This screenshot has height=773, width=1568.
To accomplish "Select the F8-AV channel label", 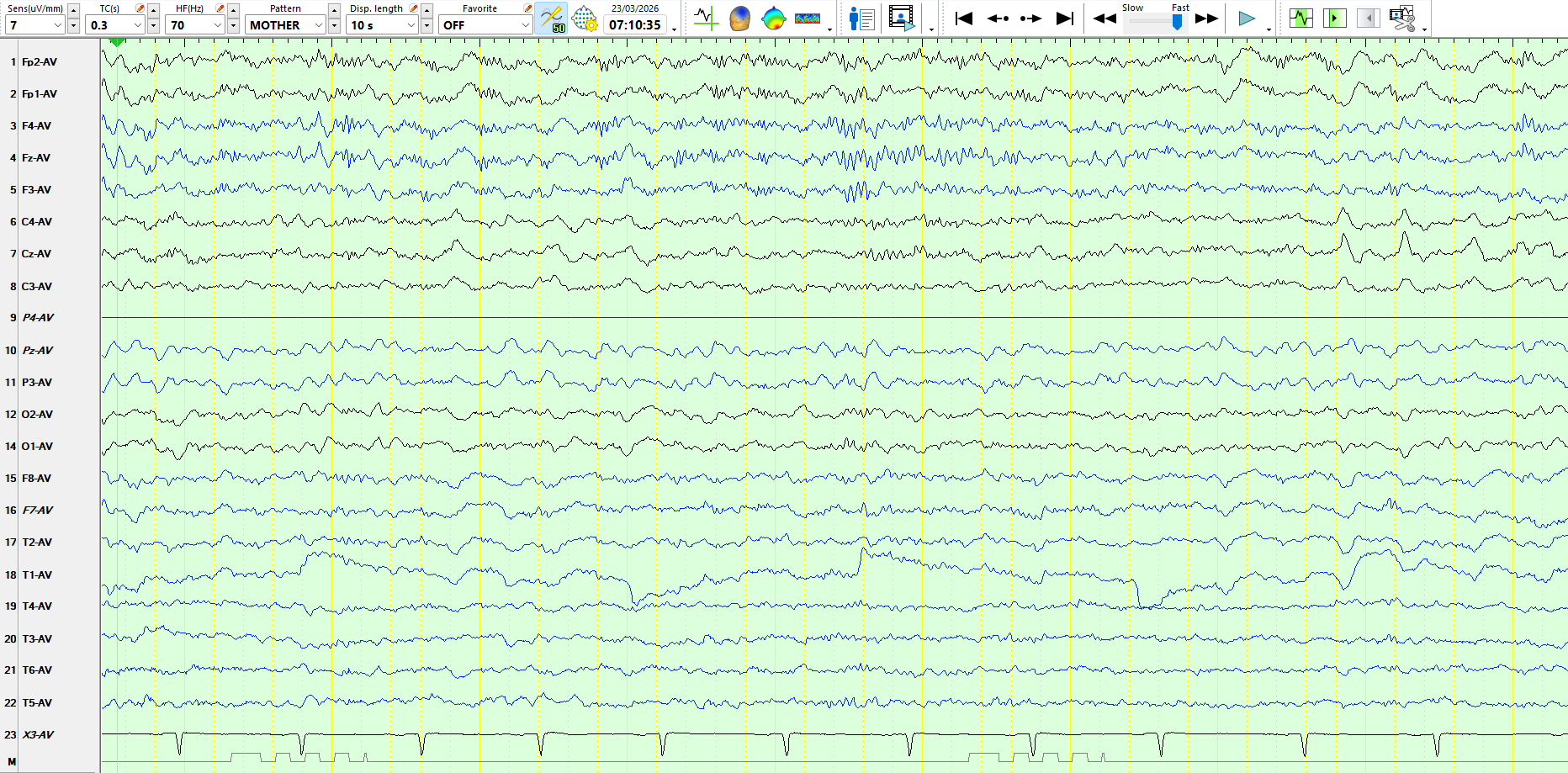I will tap(36, 479).
